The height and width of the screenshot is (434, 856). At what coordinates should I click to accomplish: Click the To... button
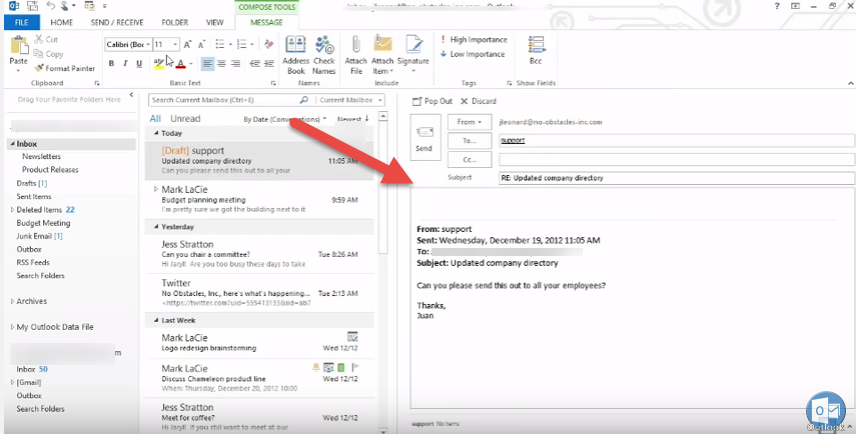tap(469, 140)
